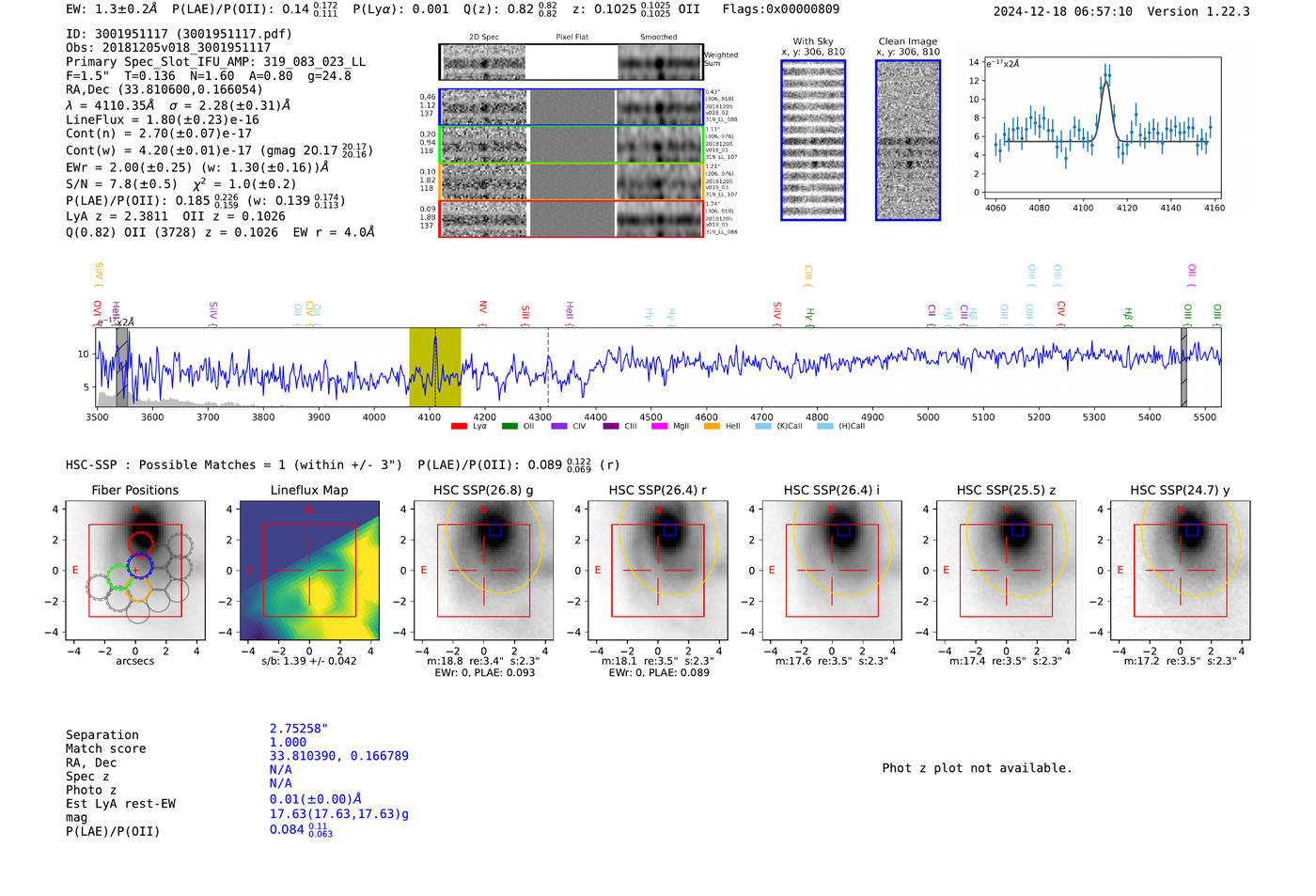Screen dimensions: 1316x896
Task: Click the orange dashed fiber circle
Action: click(138, 589)
